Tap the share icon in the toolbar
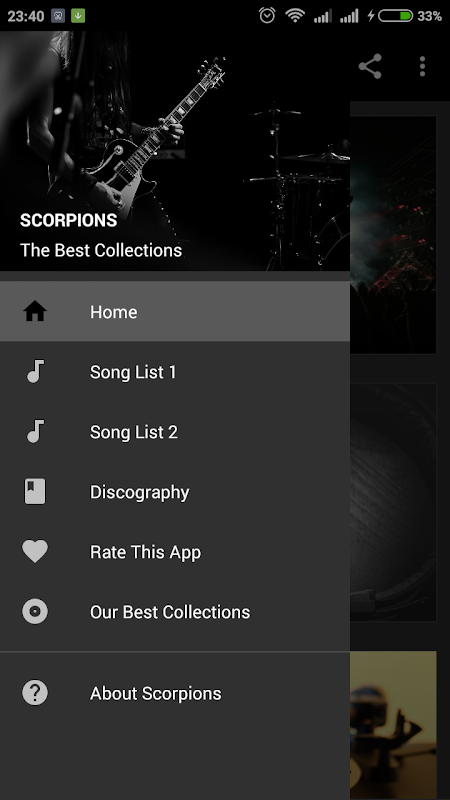The width and height of the screenshot is (450, 800). 370,66
